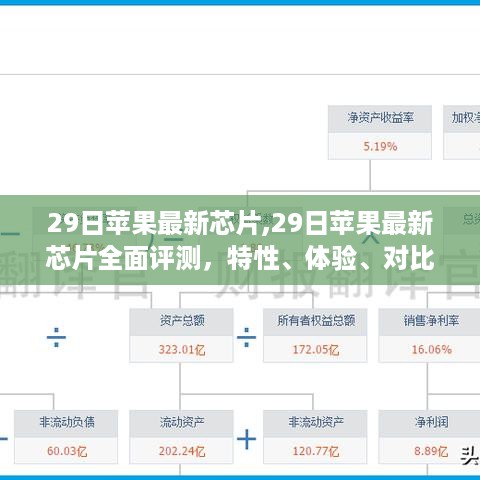Click the 202.24亿 value
480x480 pixels.
click(182, 451)
